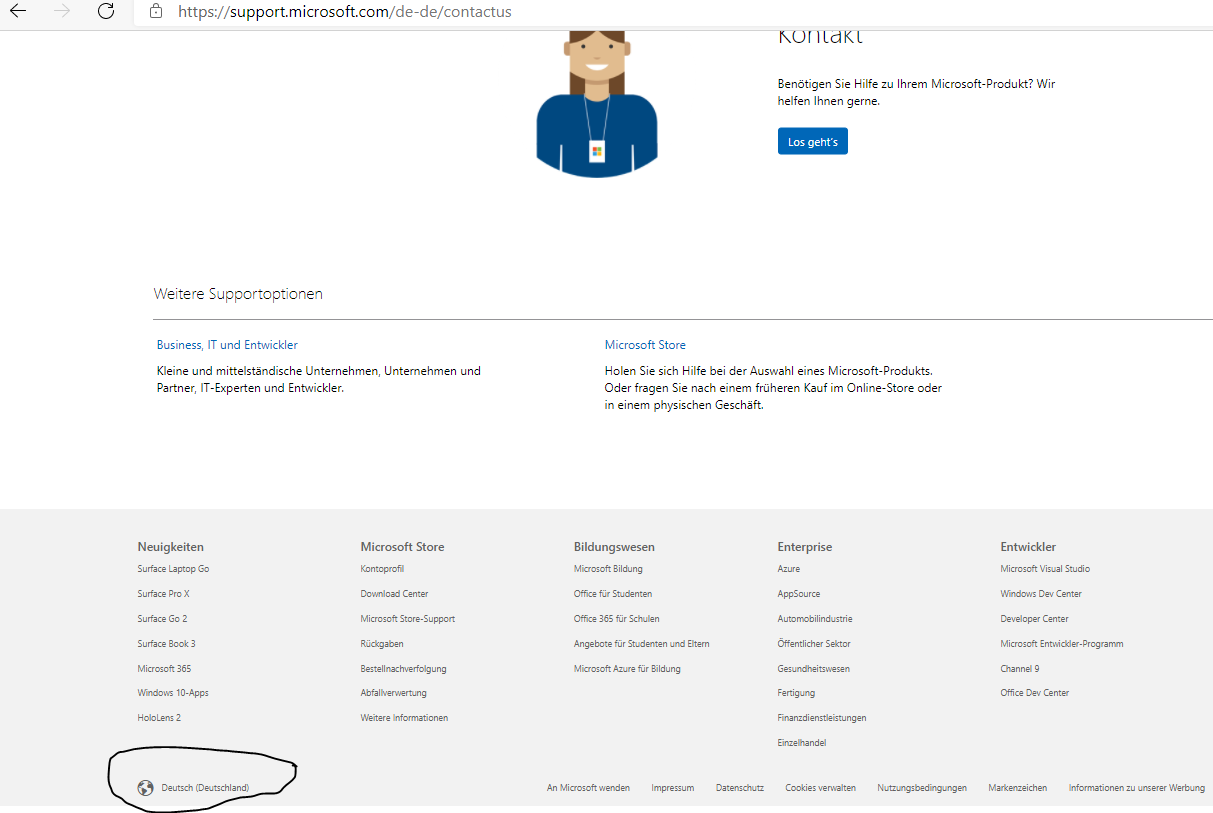Screen dimensions: 1213x813
Task: Open Surface Go 2 link
Action: coord(163,619)
